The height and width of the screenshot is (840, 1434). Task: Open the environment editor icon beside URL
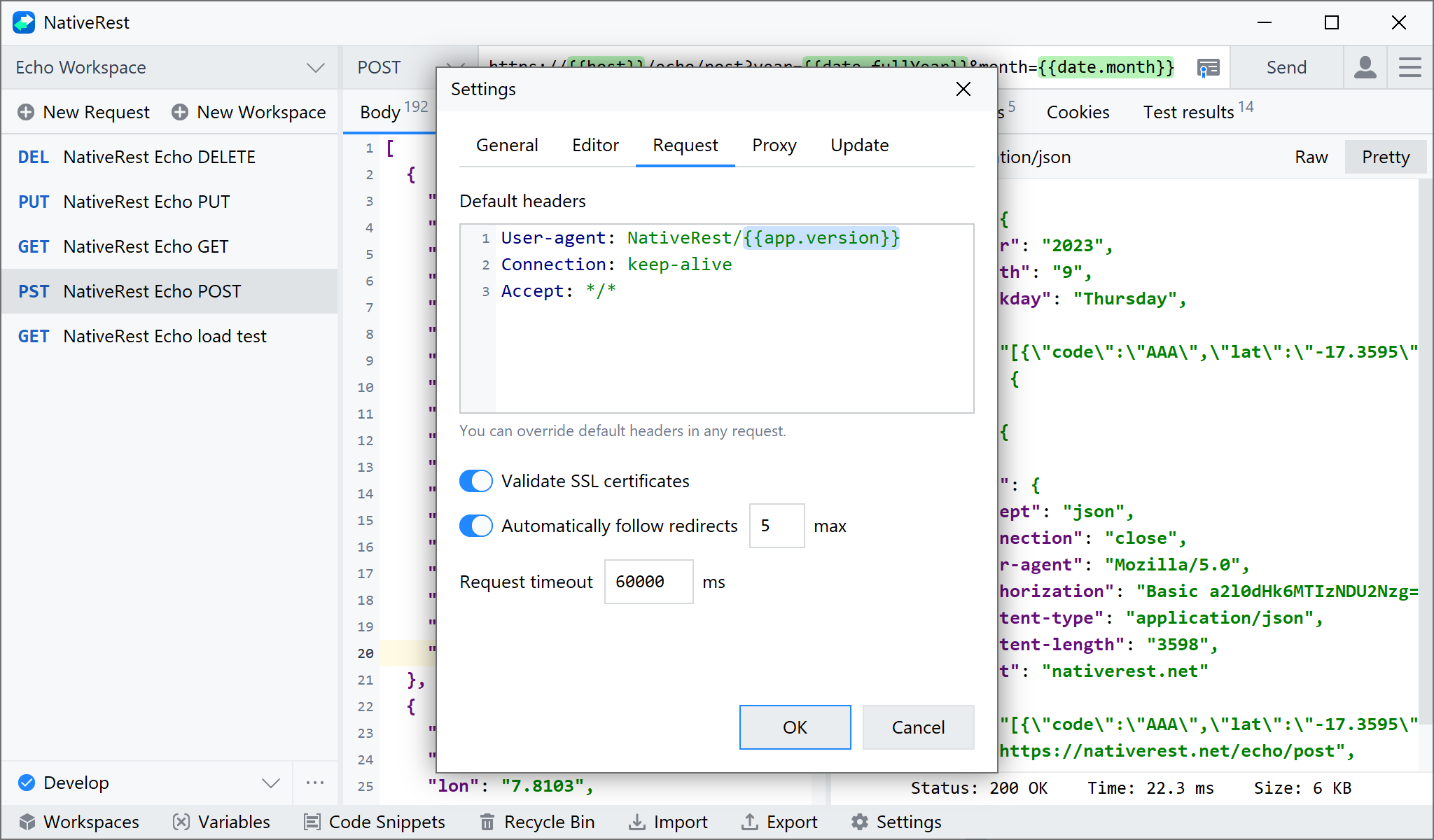[1209, 68]
